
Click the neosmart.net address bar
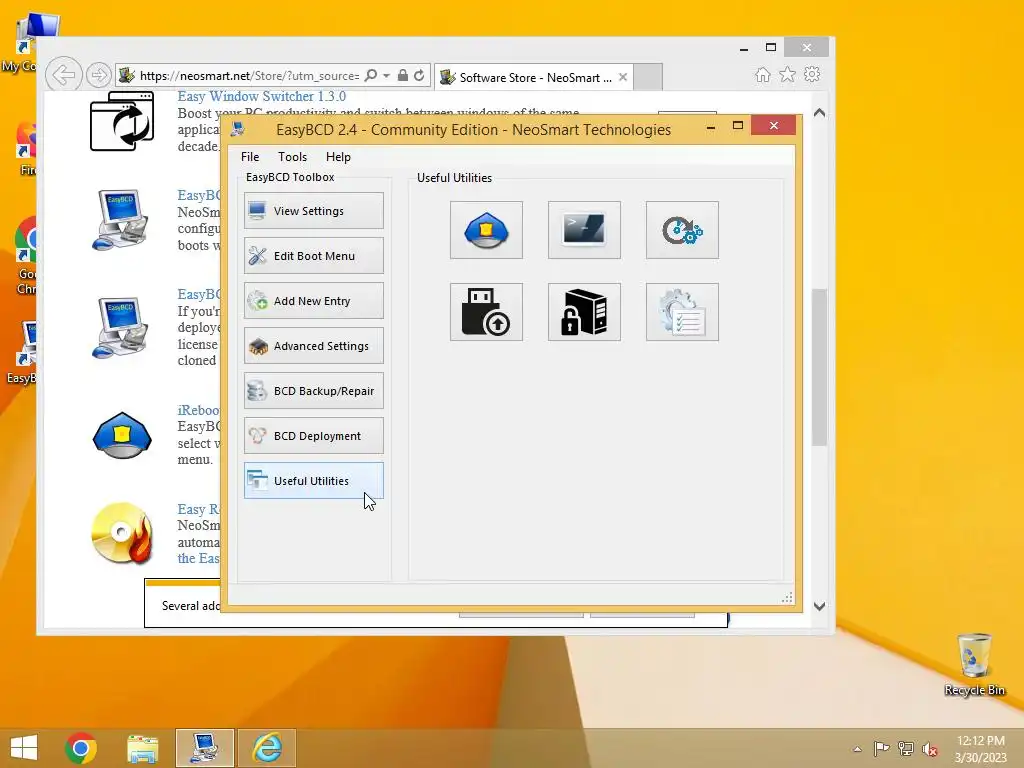[248, 76]
